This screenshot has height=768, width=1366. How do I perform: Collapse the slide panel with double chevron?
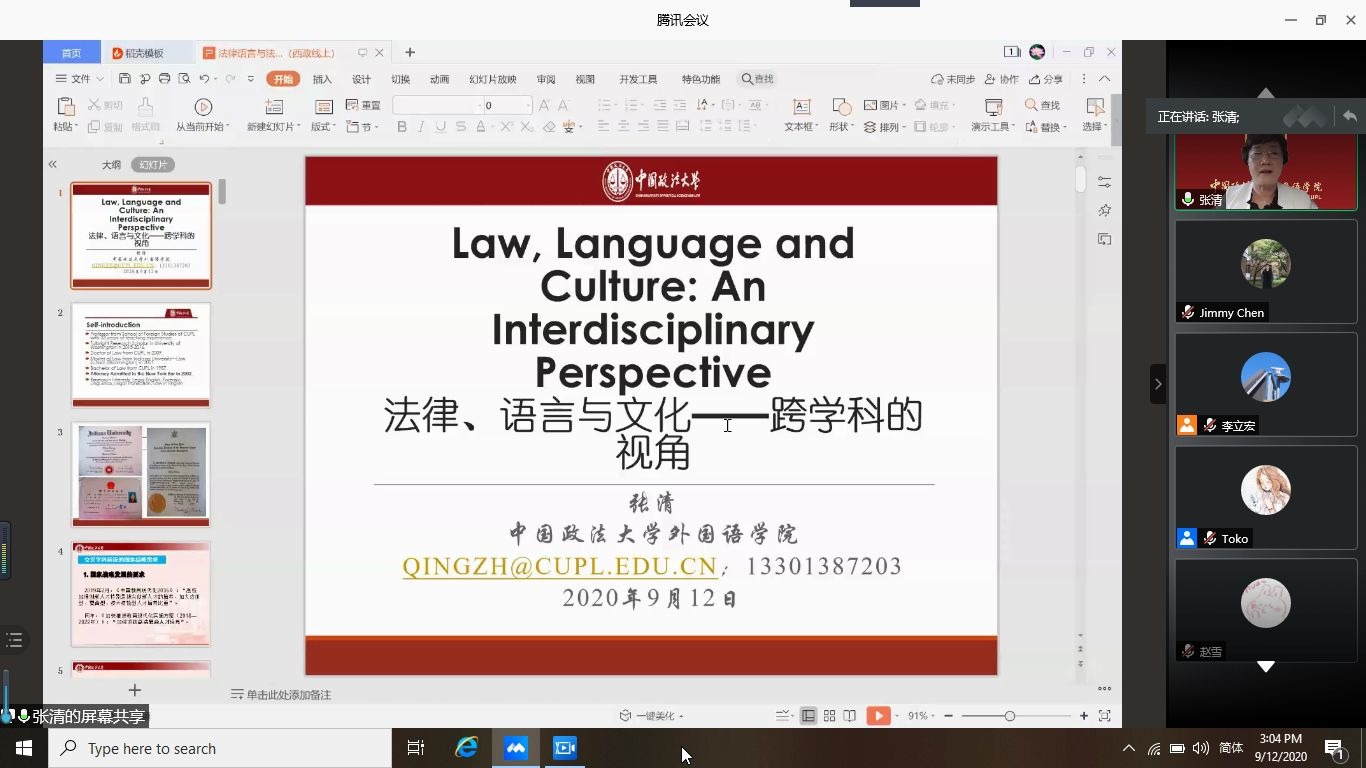tap(53, 165)
